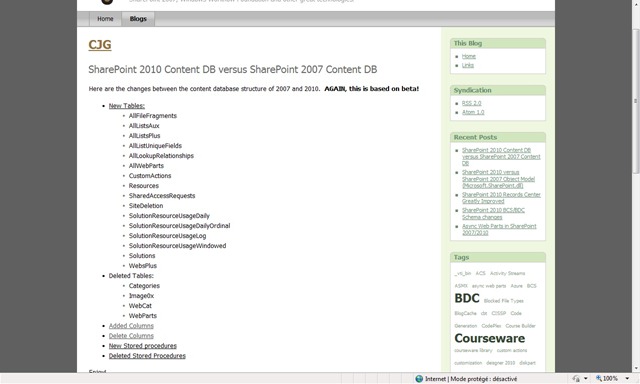Click the ASMX tag

tap(461, 286)
